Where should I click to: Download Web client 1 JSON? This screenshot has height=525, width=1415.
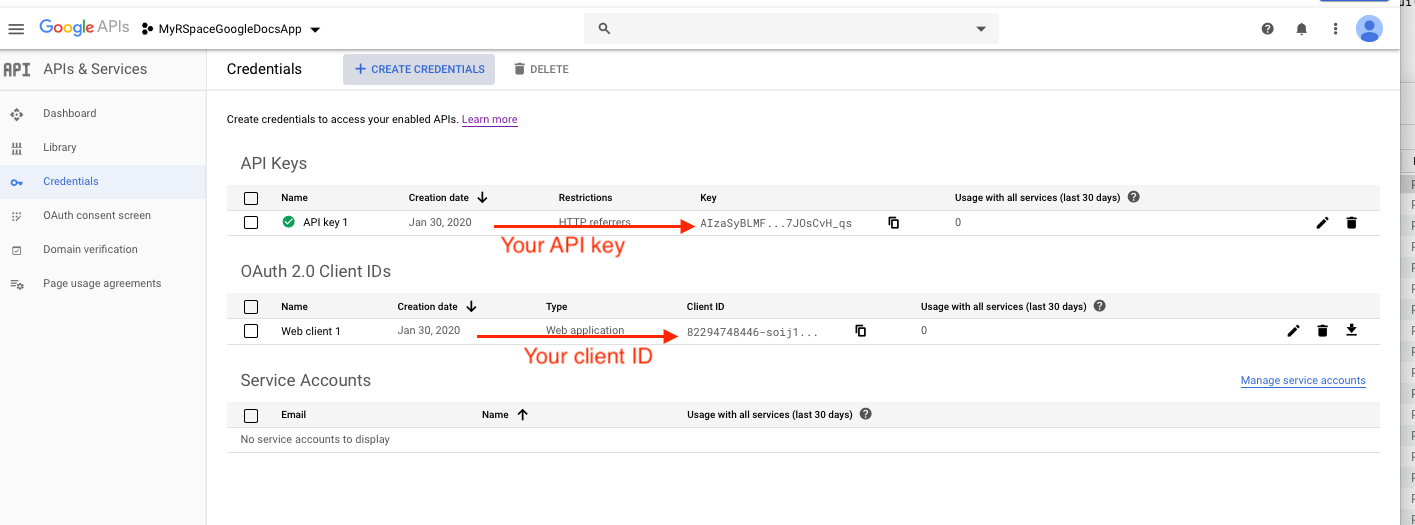[x=1351, y=330]
